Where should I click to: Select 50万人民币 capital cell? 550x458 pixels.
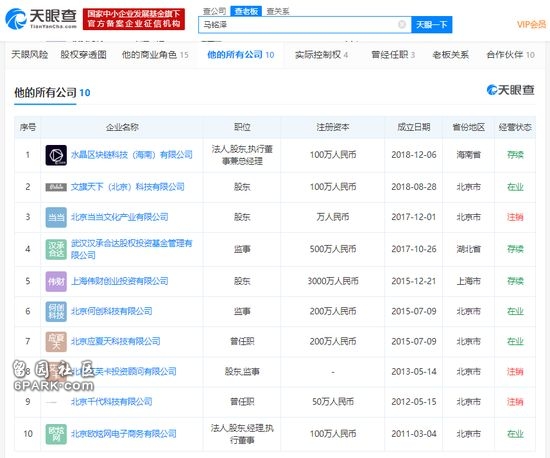click(x=333, y=402)
